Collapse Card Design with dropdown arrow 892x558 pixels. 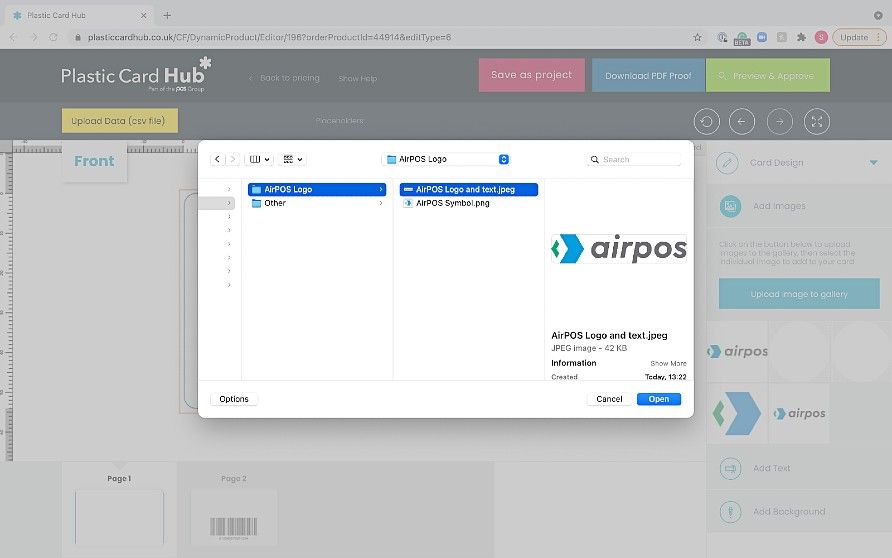point(873,163)
